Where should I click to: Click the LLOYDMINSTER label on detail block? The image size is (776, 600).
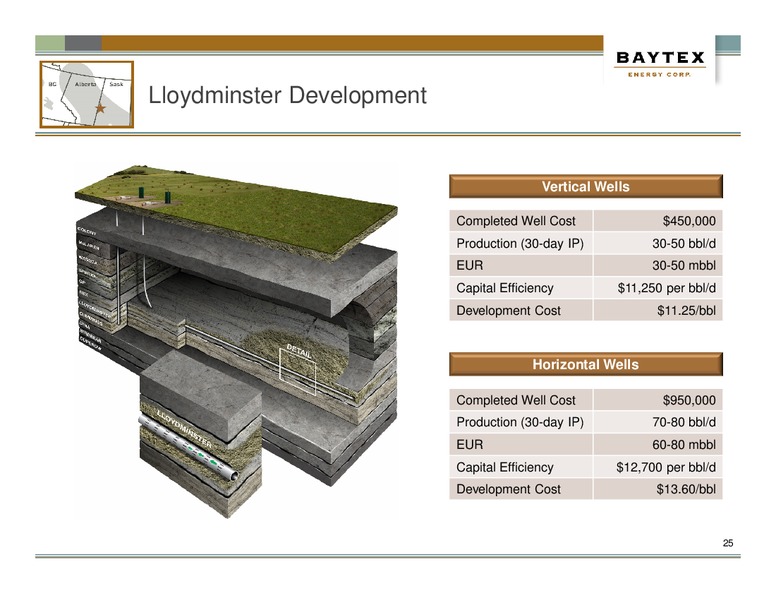[x=184, y=429]
